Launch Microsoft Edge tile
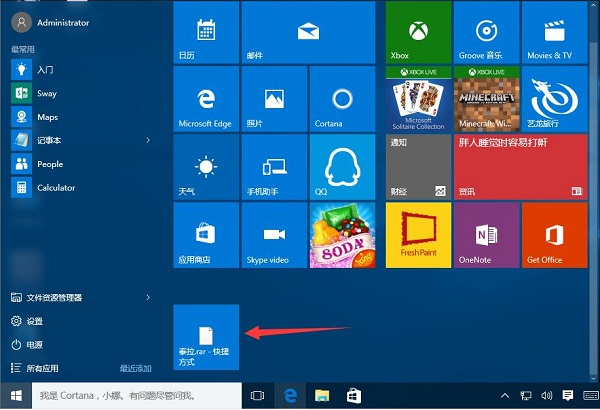 [206, 99]
